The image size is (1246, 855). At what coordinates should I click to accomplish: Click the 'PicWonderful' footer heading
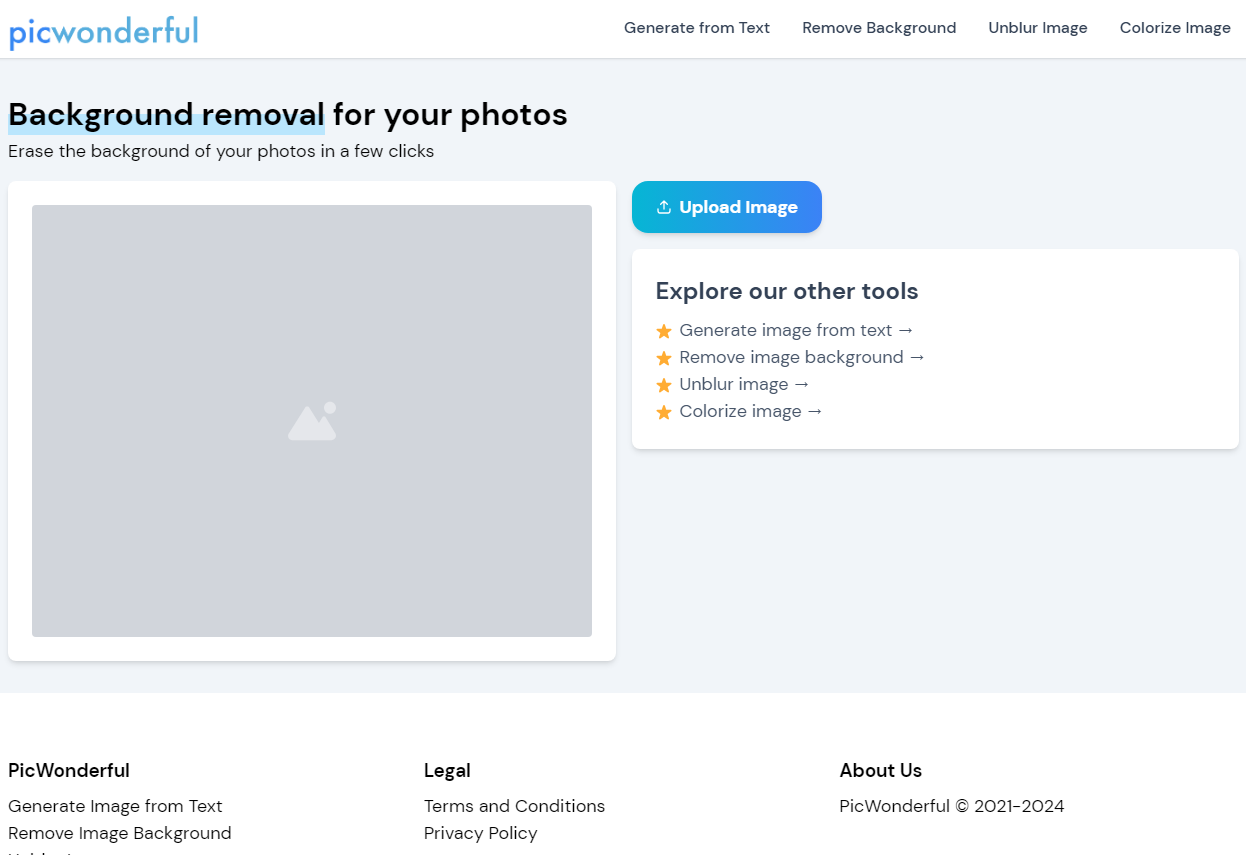pyautogui.click(x=69, y=771)
